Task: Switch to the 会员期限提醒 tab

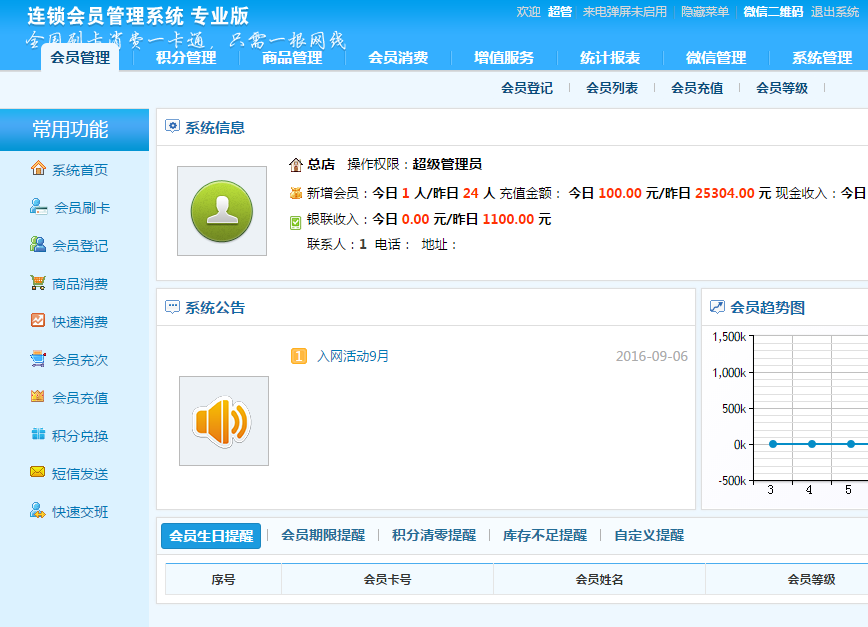Action: click(323, 535)
